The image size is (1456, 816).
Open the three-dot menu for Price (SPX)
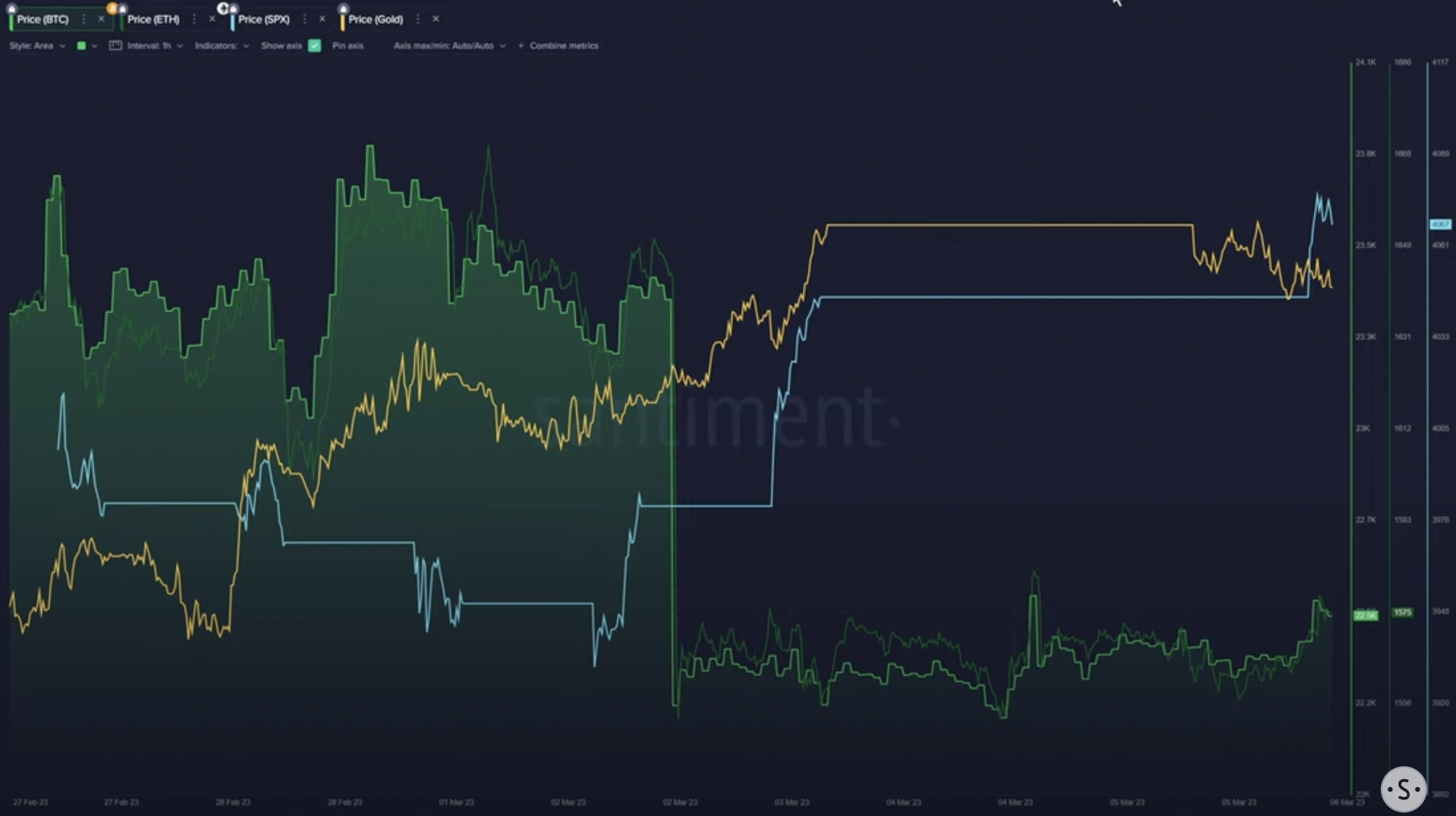[x=305, y=19]
